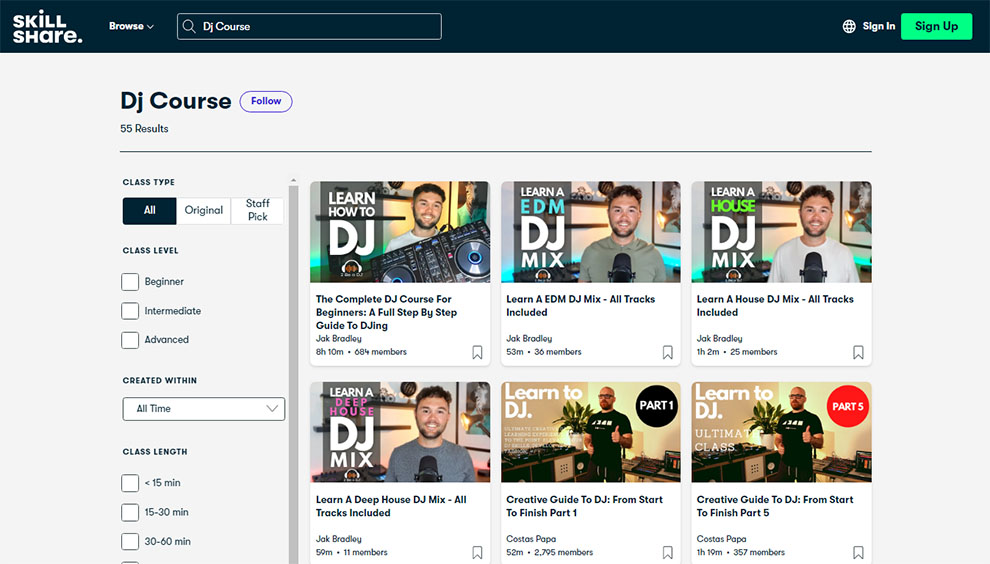Open Creative Guide To DJ Part 5 title
Viewport: 990px width, 564px height.
pos(775,506)
